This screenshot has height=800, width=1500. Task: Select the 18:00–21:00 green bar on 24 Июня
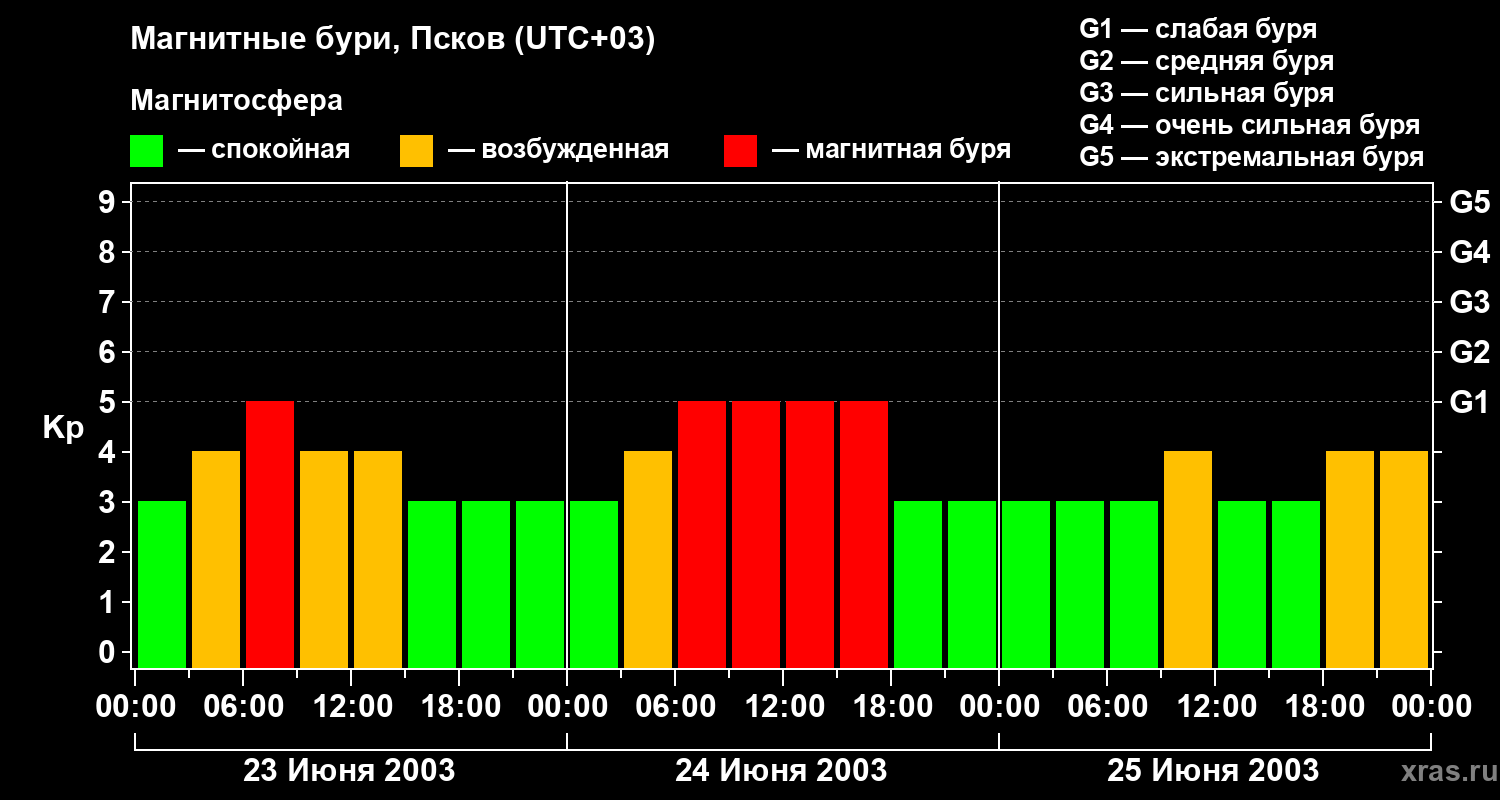pyautogui.click(x=918, y=584)
